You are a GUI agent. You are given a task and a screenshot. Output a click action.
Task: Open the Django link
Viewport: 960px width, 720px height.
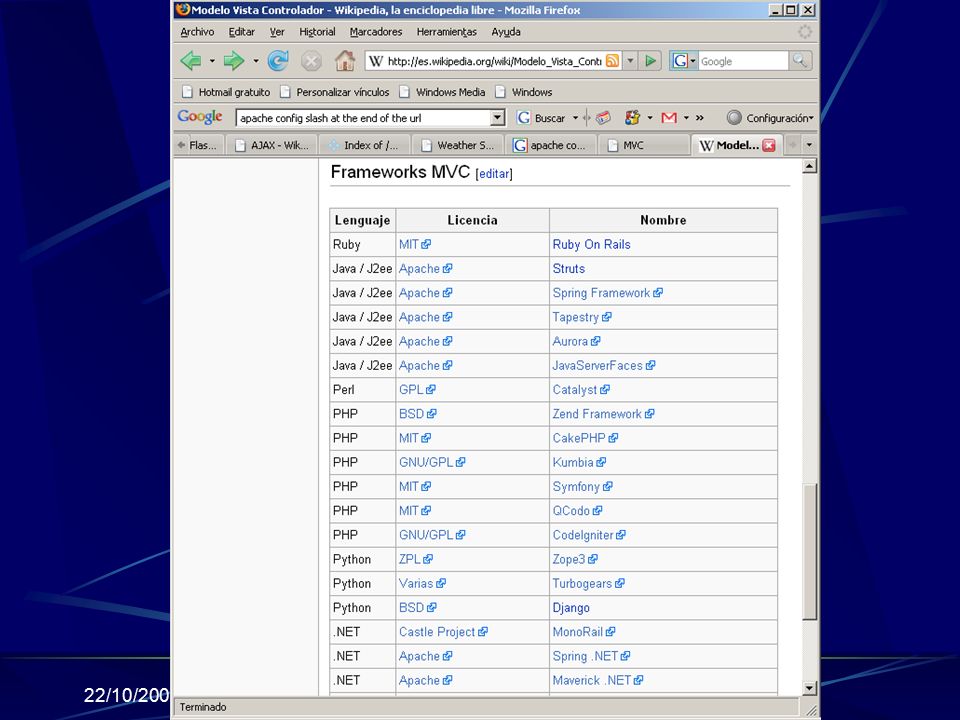pyautogui.click(x=571, y=608)
